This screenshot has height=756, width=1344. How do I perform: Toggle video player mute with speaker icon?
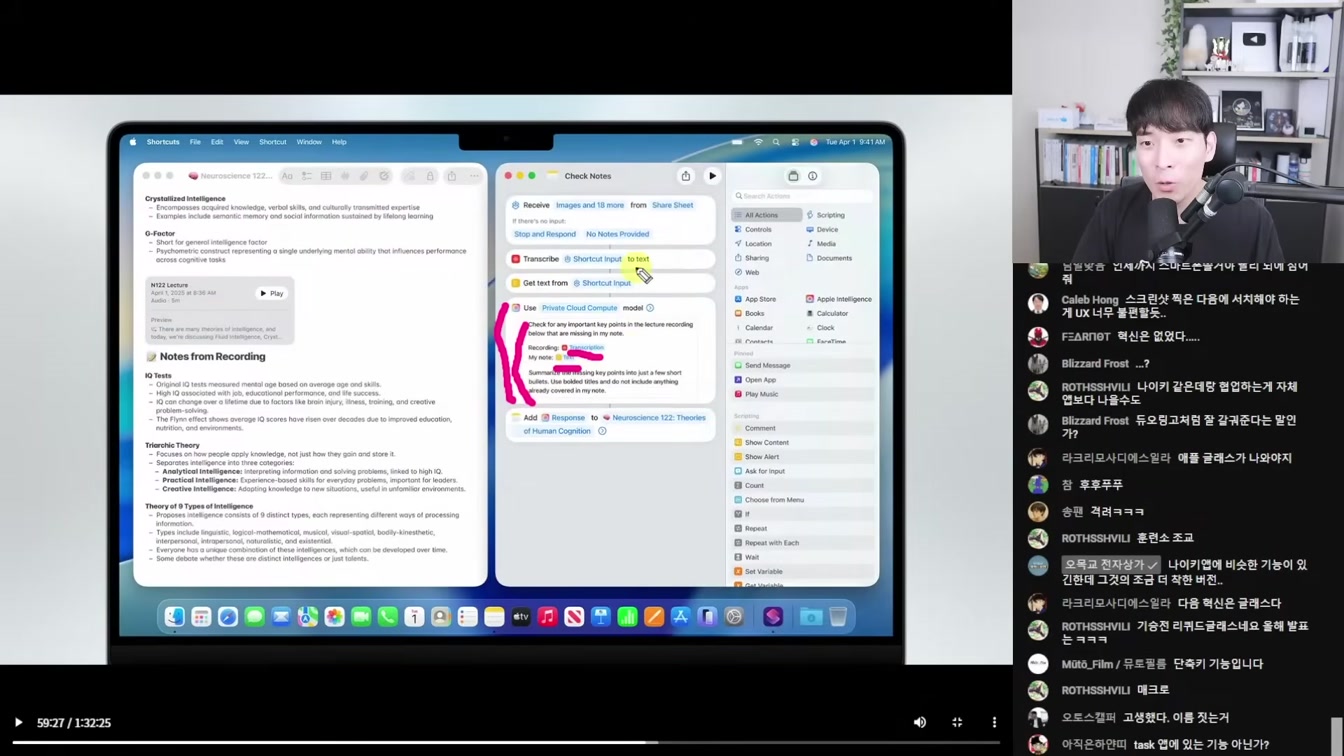coord(920,722)
